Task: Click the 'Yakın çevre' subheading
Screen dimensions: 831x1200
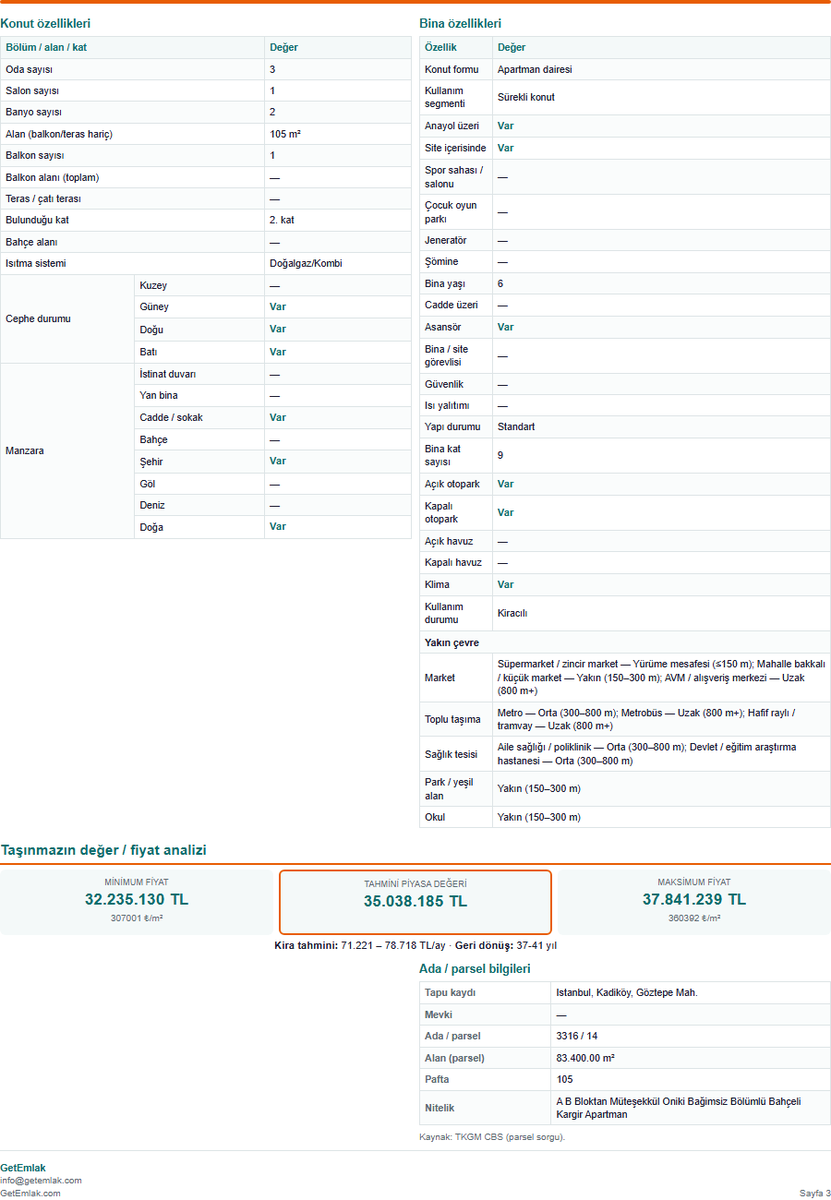Action: [x=451, y=643]
